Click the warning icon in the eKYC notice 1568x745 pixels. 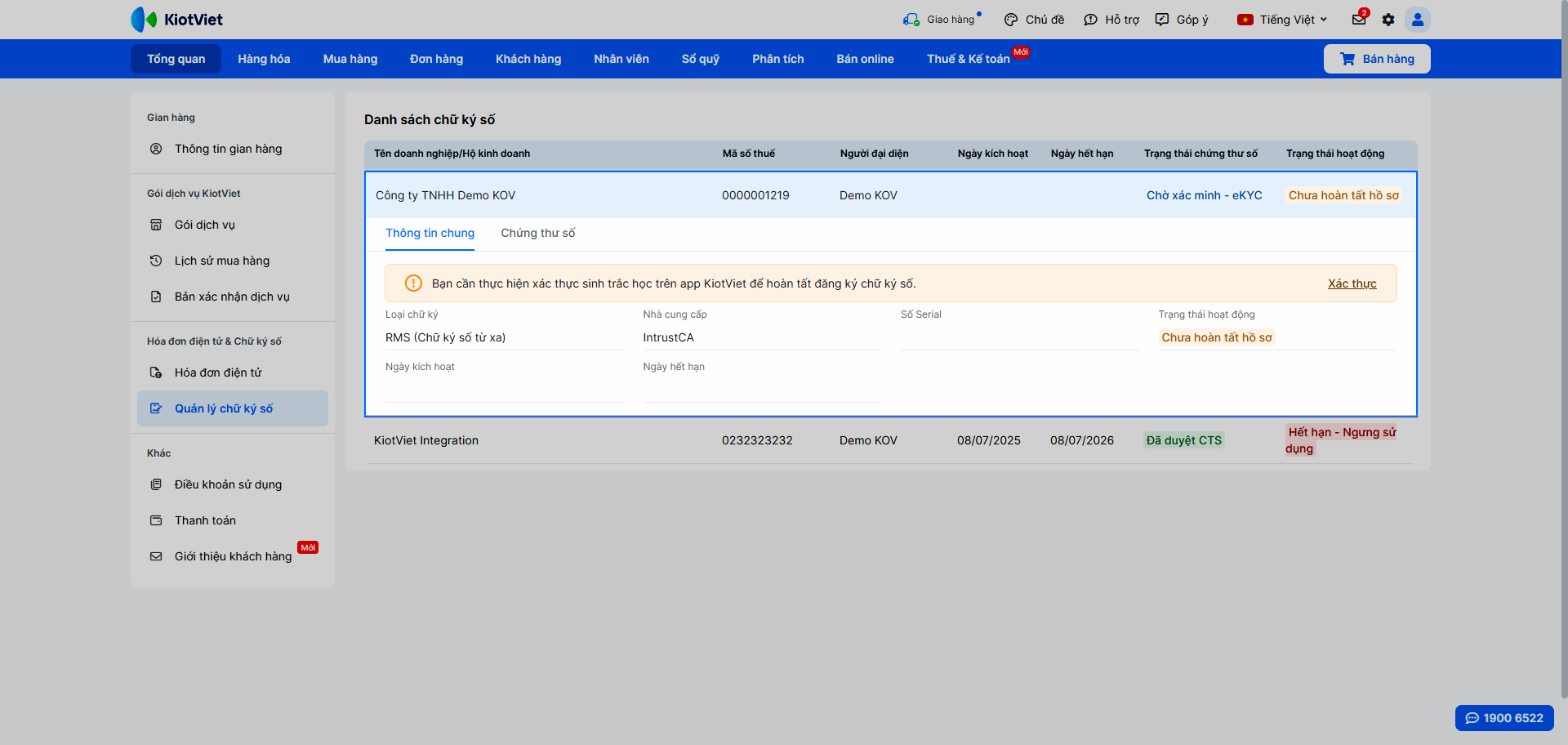413,283
